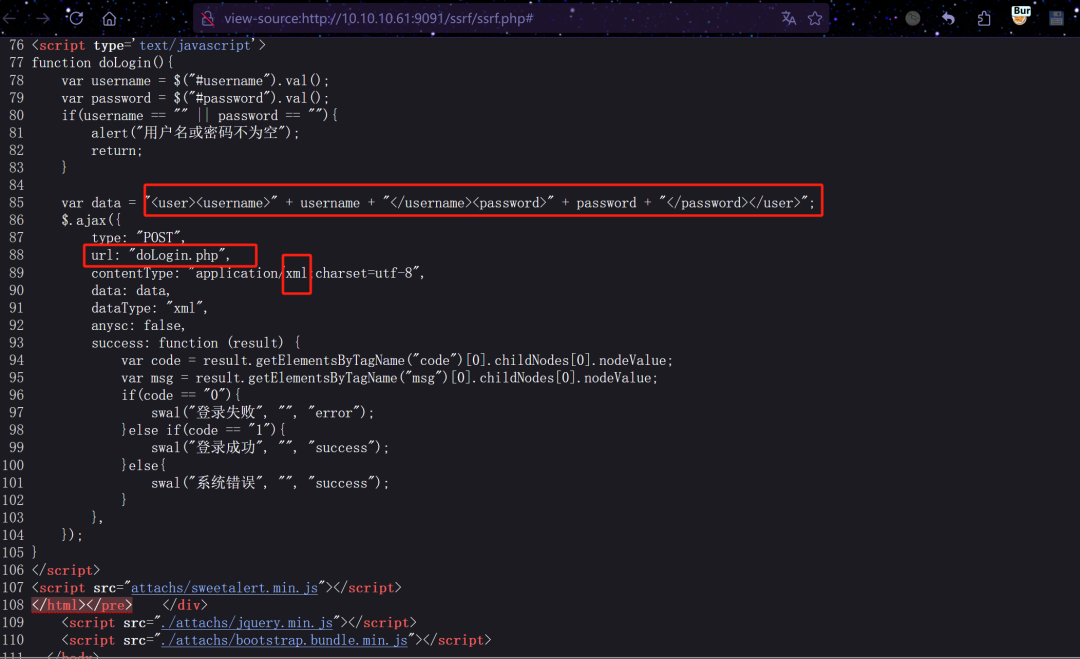Click the 'anysc: false,' text

138,325
